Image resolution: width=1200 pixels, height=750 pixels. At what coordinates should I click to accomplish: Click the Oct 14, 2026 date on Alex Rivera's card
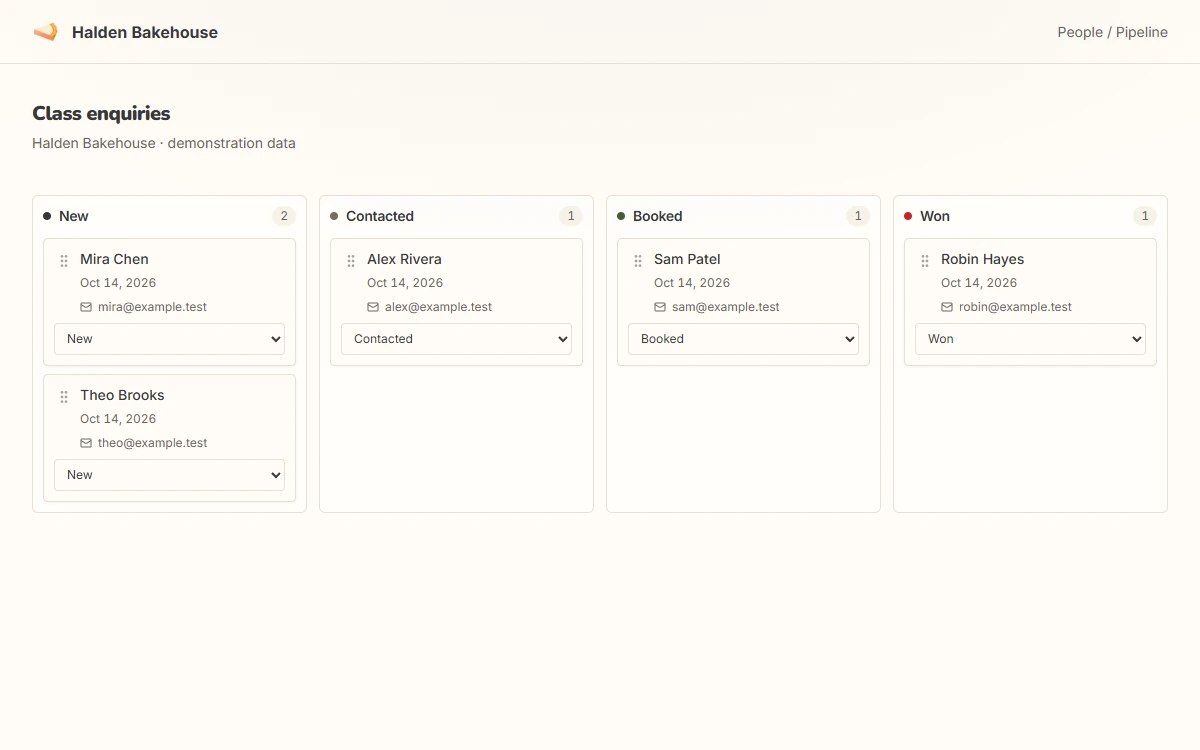point(405,283)
